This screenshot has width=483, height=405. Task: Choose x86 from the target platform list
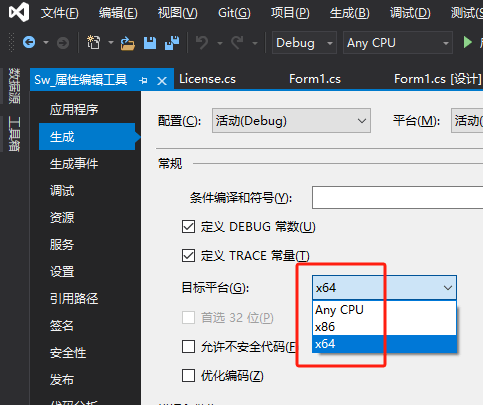pyautogui.click(x=384, y=327)
